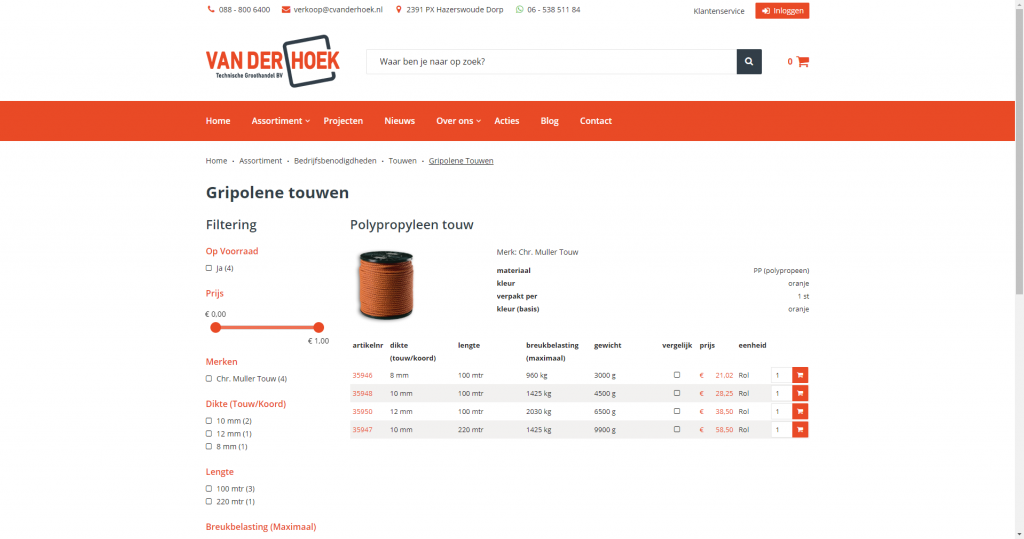Image resolution: width=1024 pixels, height=539 pixels.
Task: Expand the Assortiment dropdown menu
Action: [280, 121]
